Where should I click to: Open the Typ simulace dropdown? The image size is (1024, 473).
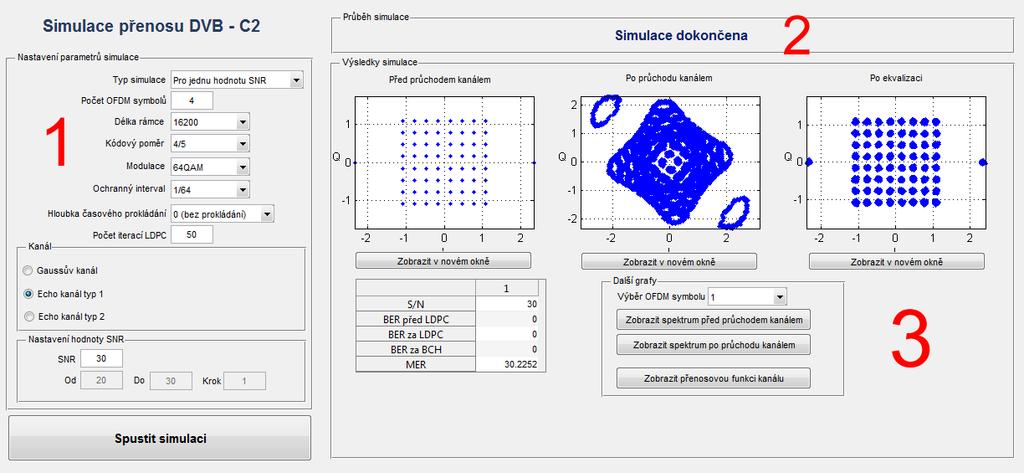237,80
